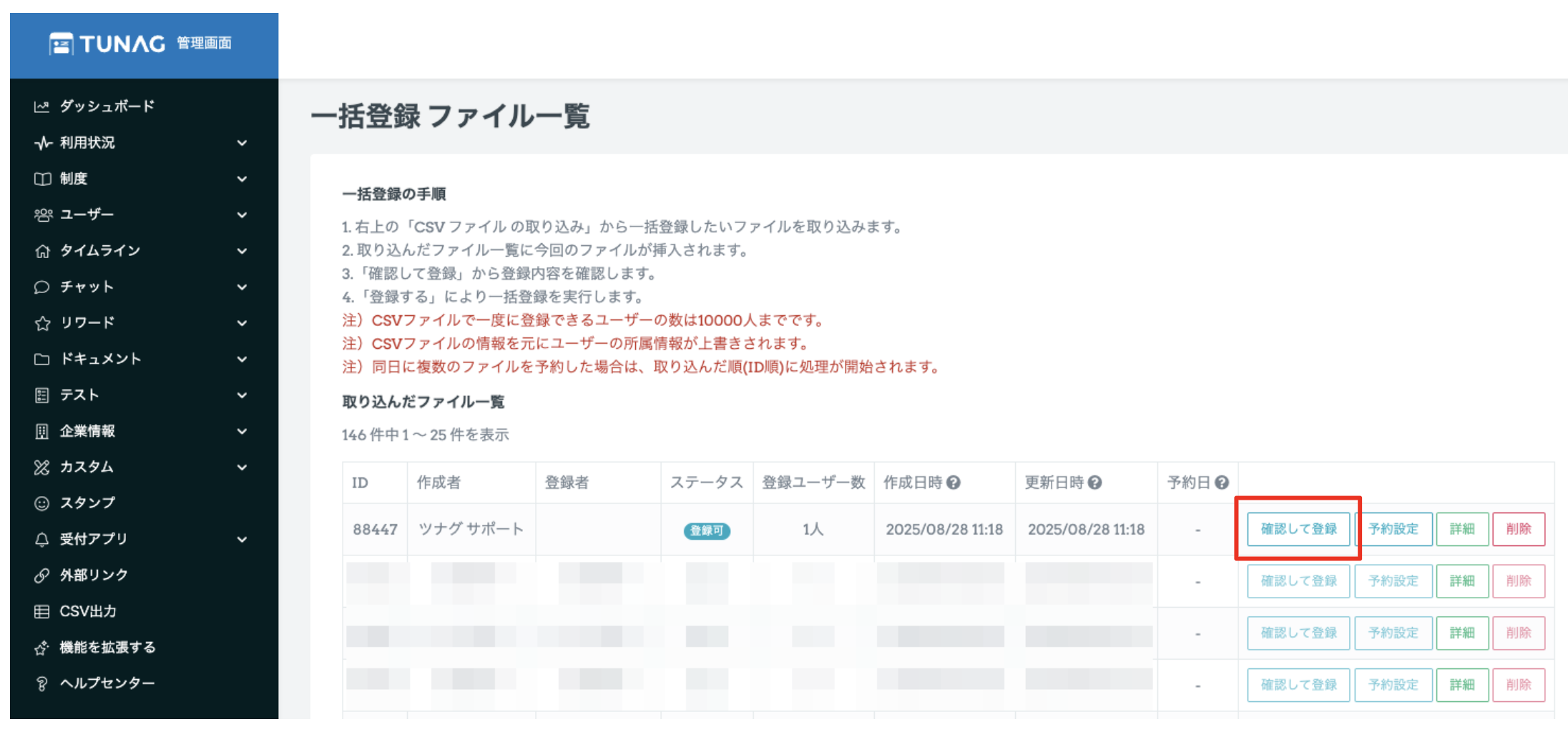Image resolution: width=1568 pixels, height=732 pixels.
Task: Click the CSV出力 table icon
Action: 41,612
